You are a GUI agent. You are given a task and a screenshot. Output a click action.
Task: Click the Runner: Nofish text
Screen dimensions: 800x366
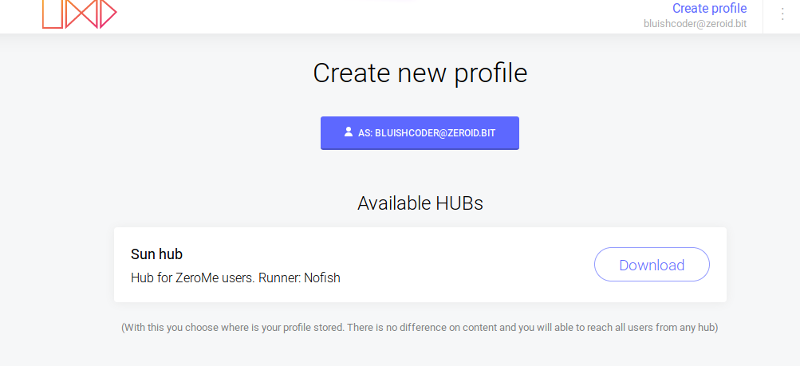[x=299, y=278]
